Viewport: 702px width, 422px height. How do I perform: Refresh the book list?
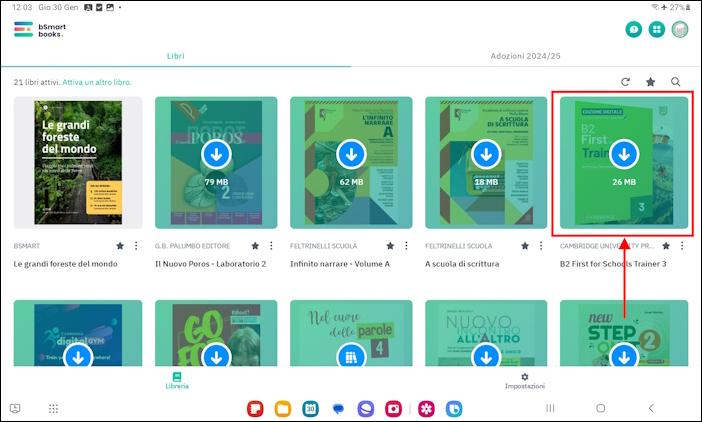(x=625, y=82)
